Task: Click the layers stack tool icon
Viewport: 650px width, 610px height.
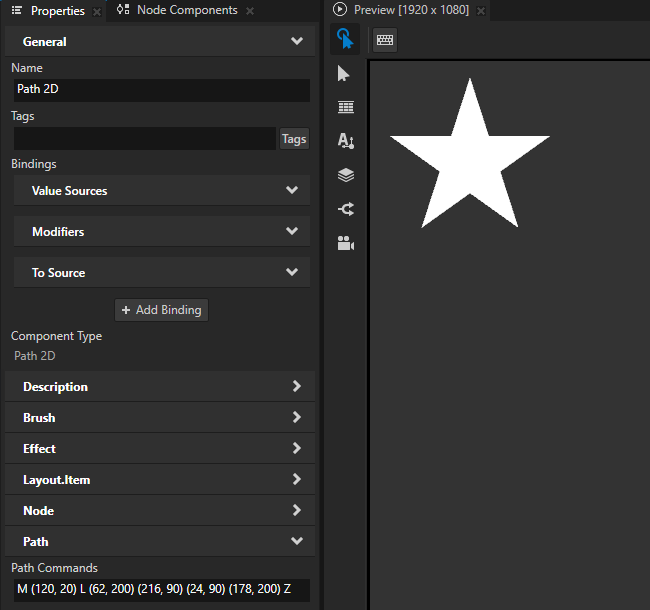Action: [346, 175]
